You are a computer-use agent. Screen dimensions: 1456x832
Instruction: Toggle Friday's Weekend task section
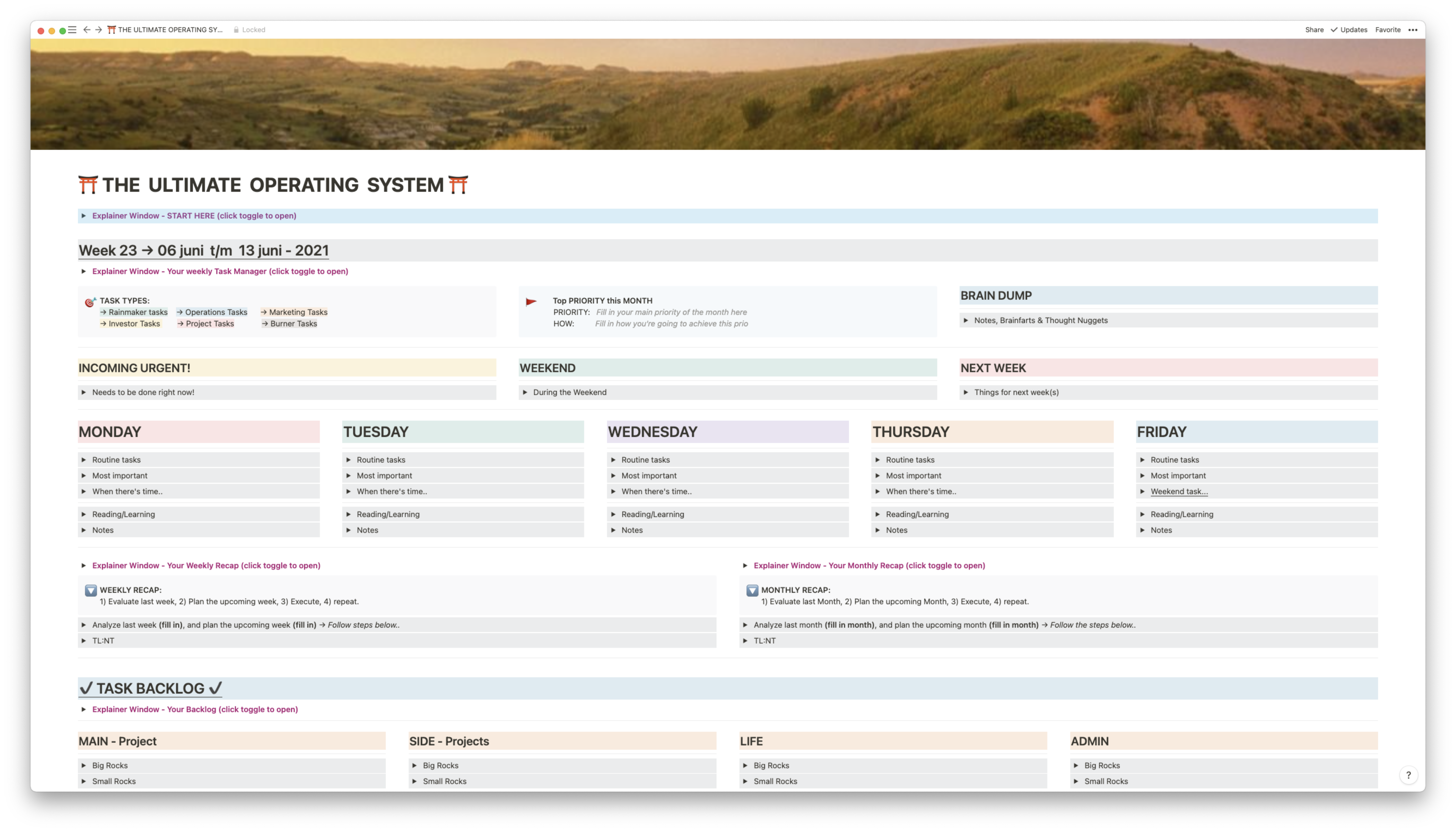coord(1142,491)
